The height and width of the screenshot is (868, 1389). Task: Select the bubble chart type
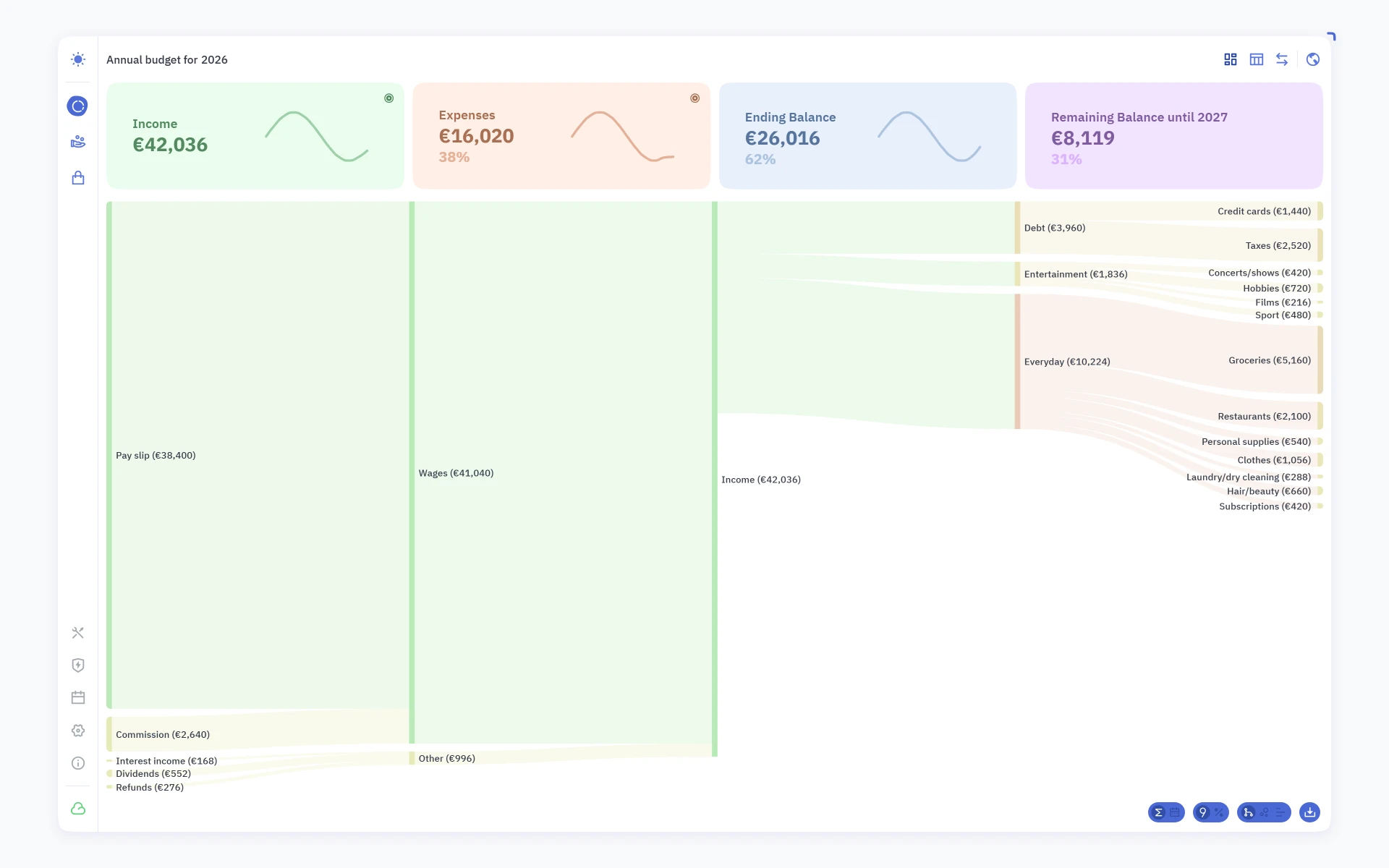[1265, 812]
